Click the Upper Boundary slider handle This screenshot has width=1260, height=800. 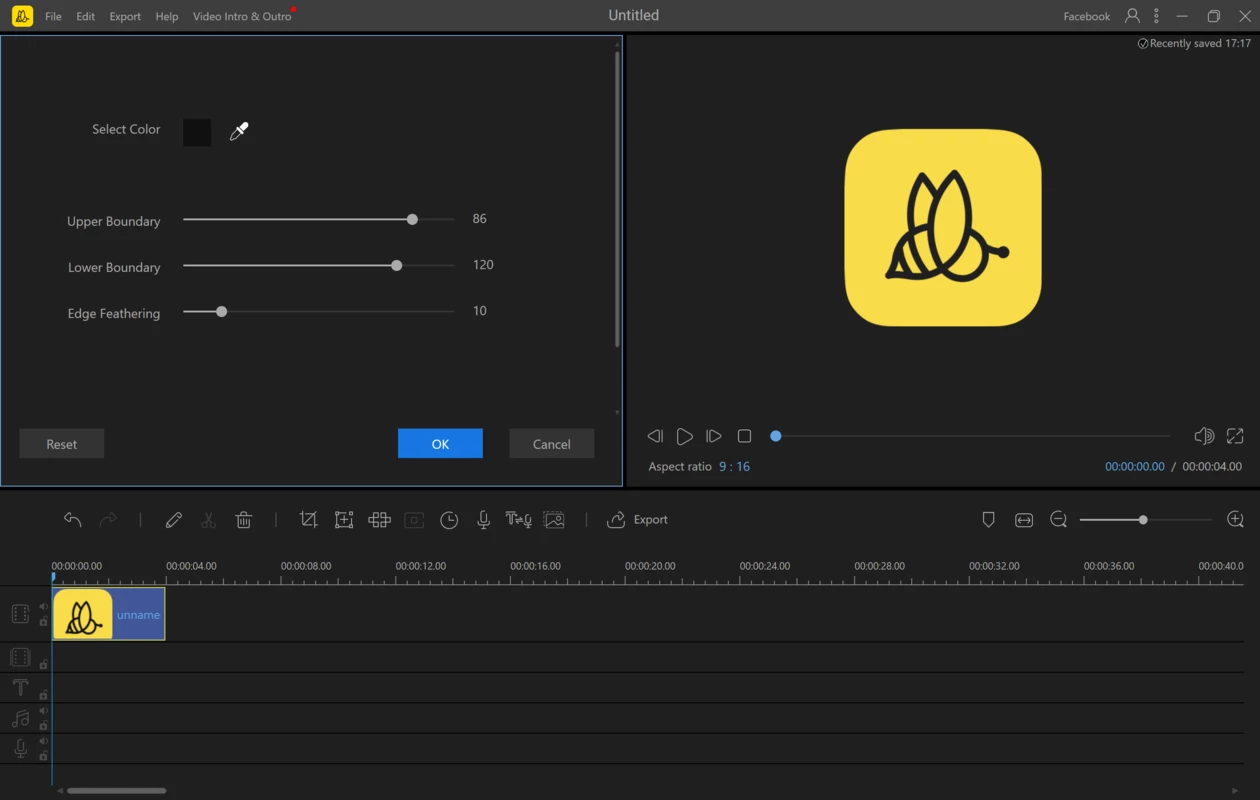pos(412,219)
